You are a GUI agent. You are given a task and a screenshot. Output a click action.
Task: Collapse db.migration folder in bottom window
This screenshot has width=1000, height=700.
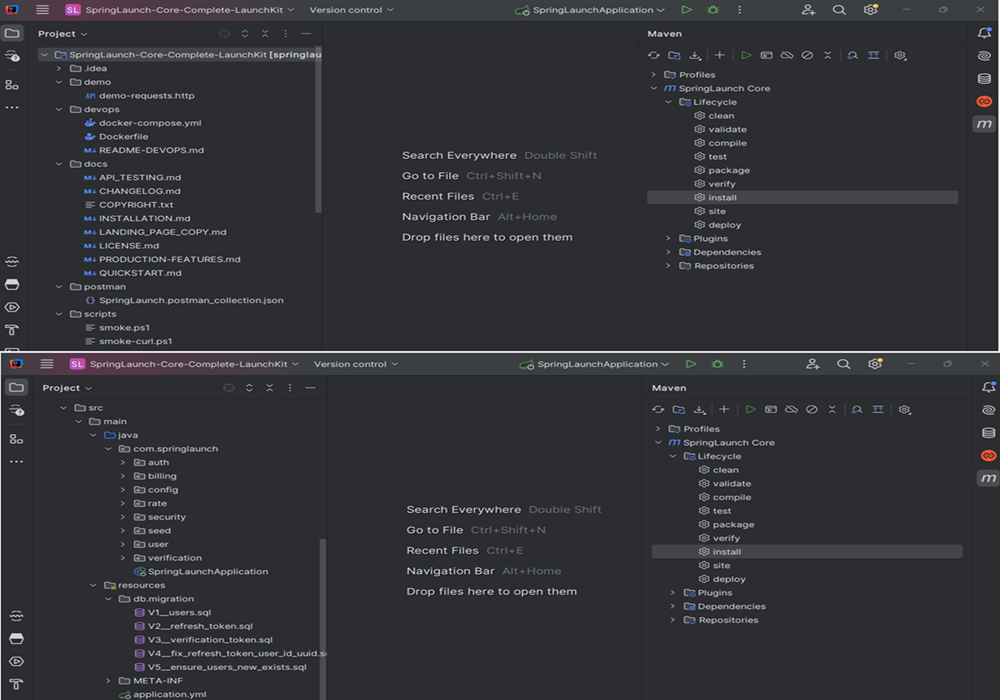(108, 599)
